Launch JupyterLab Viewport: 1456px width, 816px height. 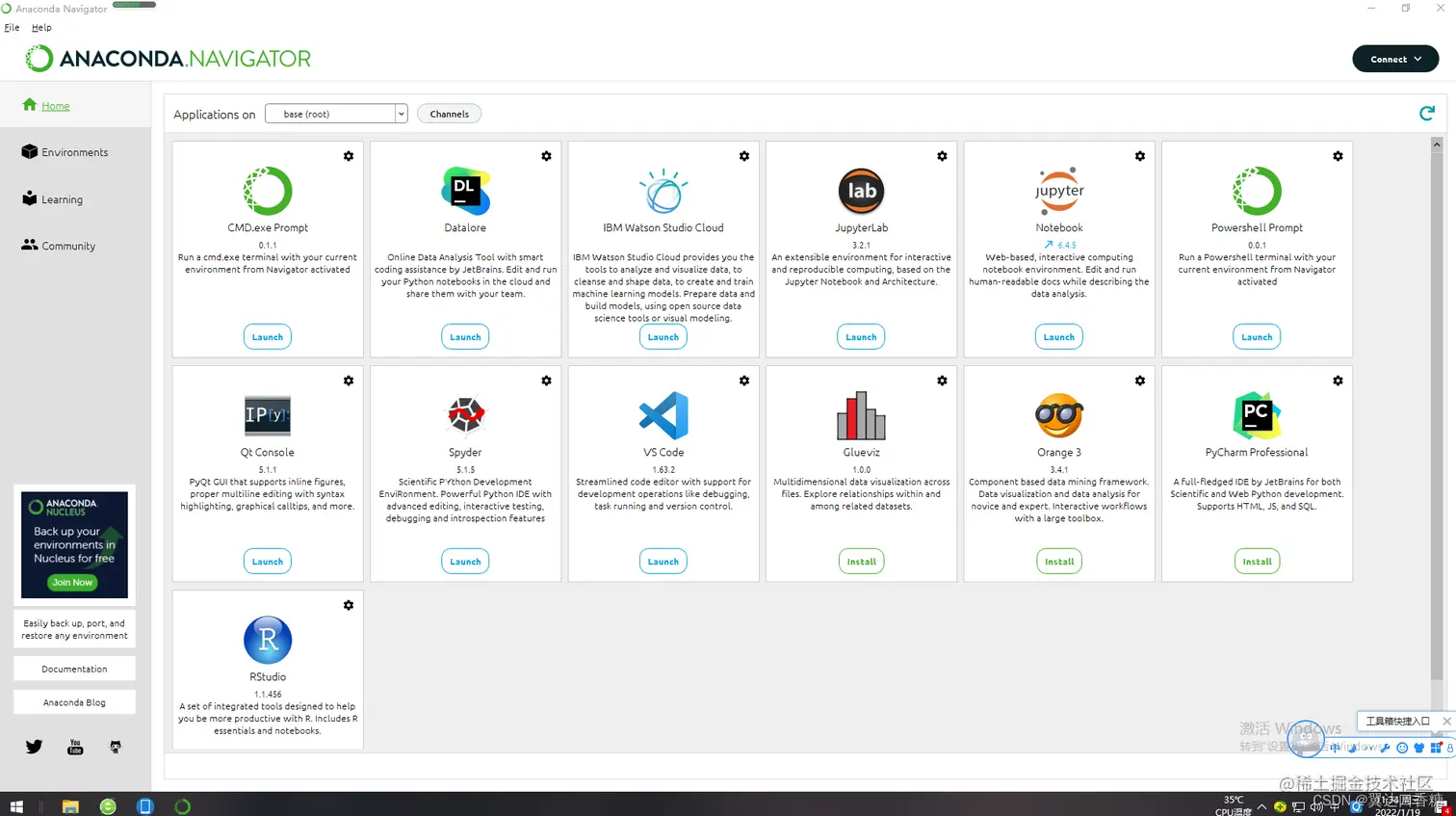861,337
